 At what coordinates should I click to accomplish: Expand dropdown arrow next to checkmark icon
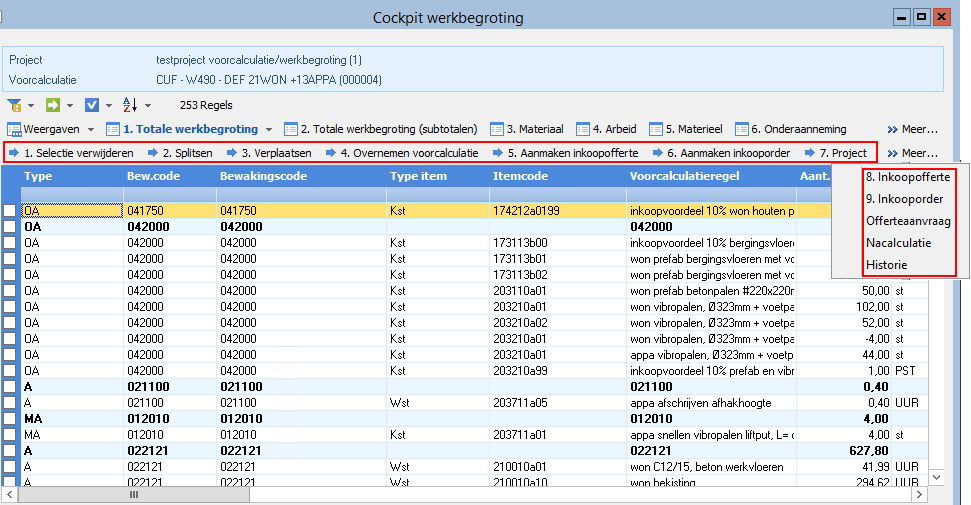point(109,105)
